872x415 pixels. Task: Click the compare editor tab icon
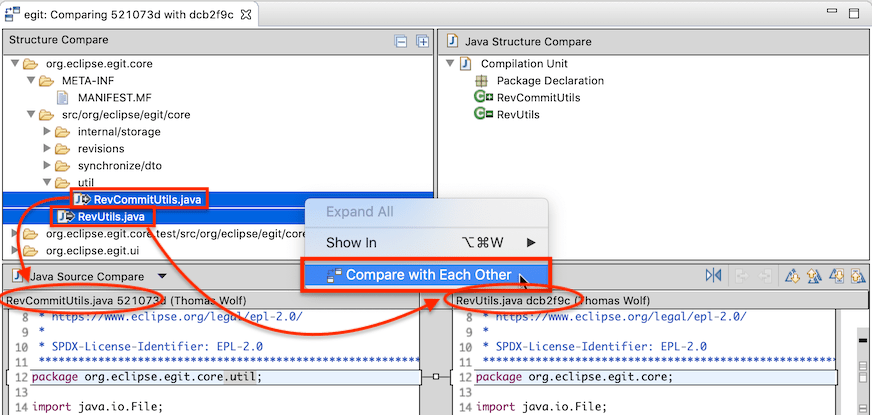point(12,14)
